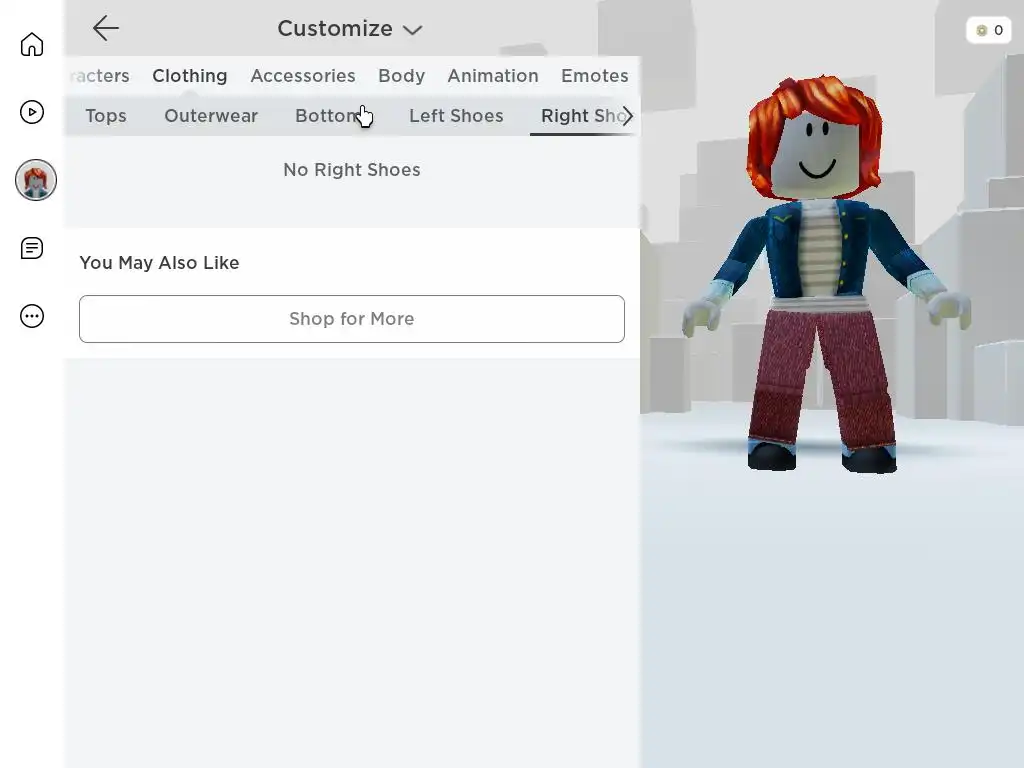Open the chat messages icon in sidebar

(31, 248)
